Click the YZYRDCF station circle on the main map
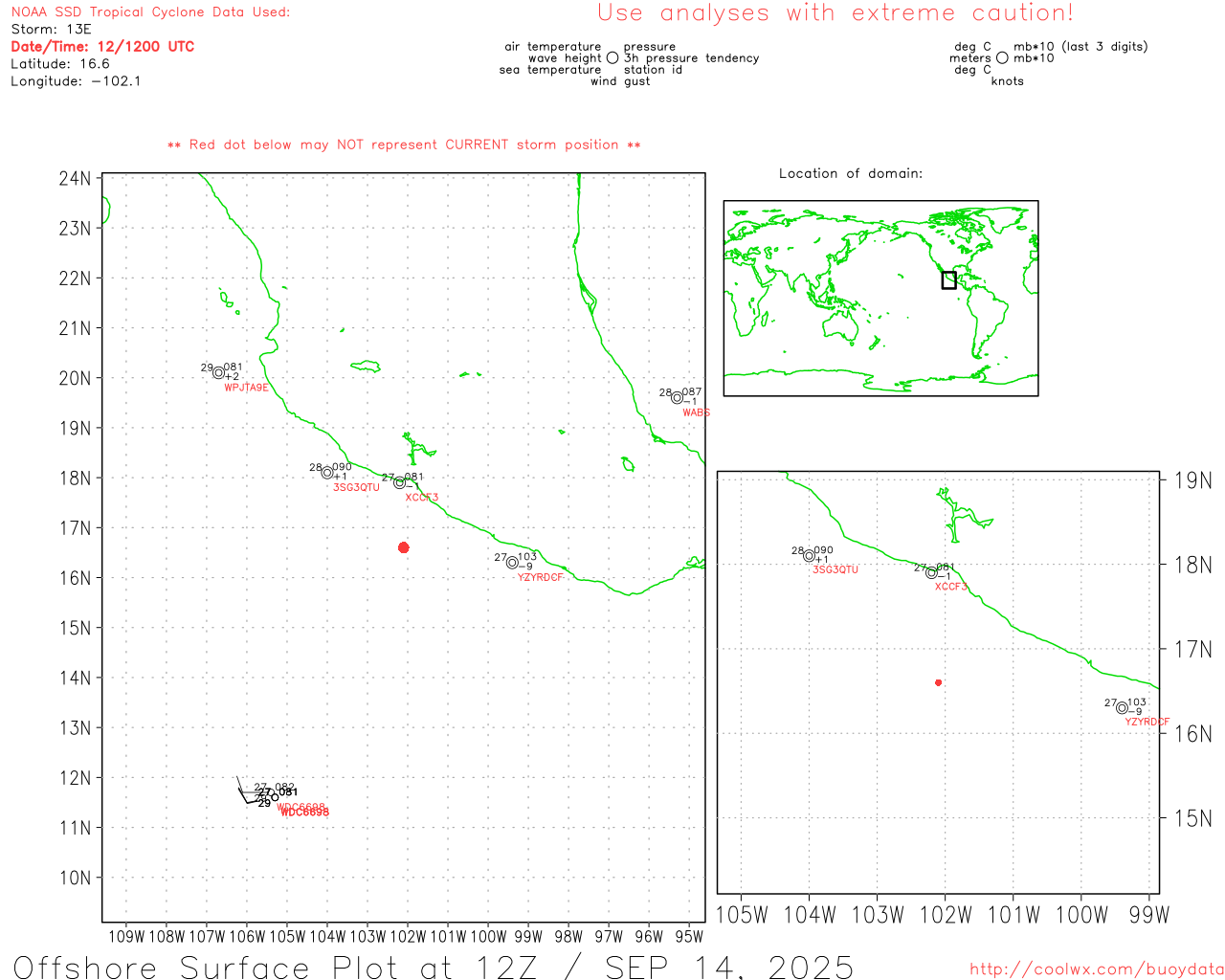Viewport: 1225px width, 980px height. [x=512, y=562]
